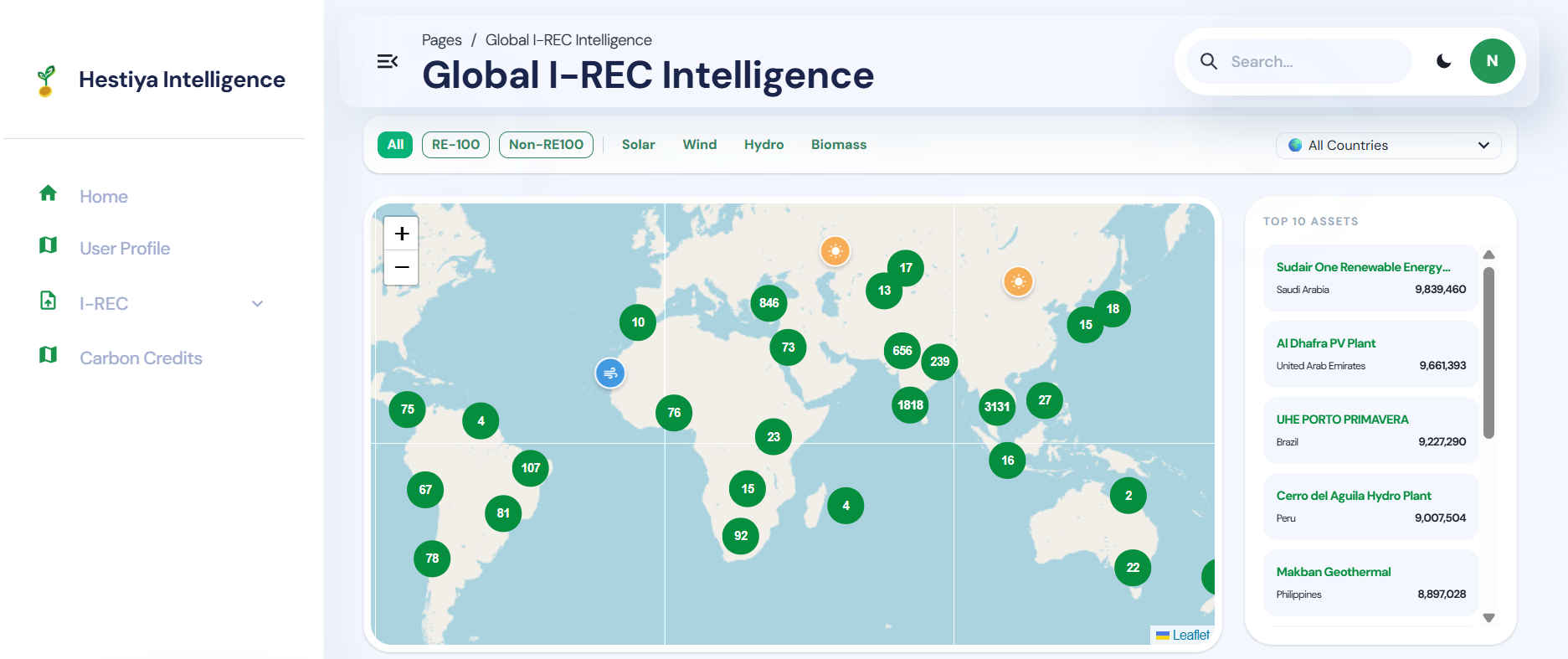Viewport: 1568px width, 659px height.
Task: Open cluster marker 10 in the Atlantic
Action: pyautogui.click(x=638, y=322)
